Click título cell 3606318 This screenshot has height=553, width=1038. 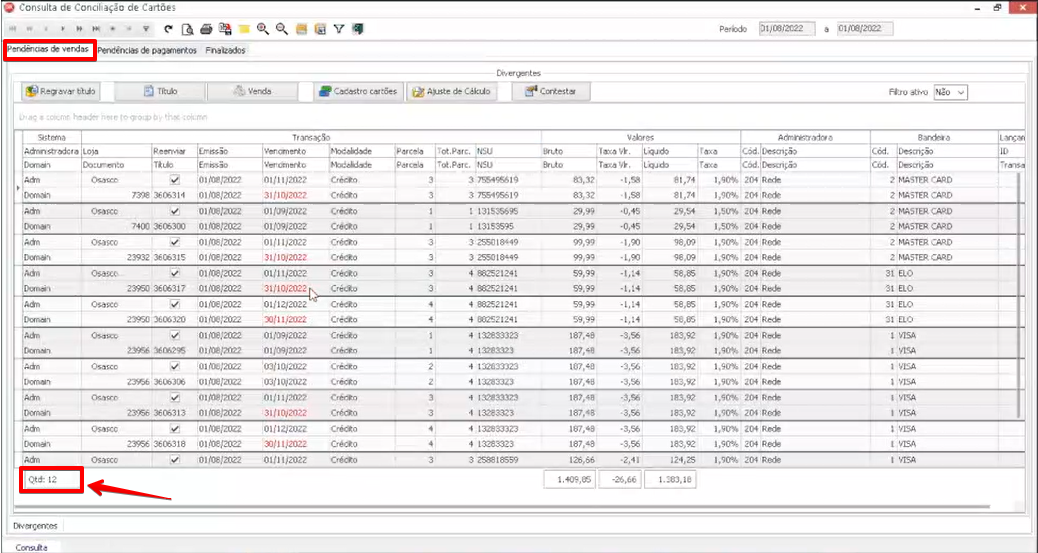pyautogui.click(x=175, y=444)
